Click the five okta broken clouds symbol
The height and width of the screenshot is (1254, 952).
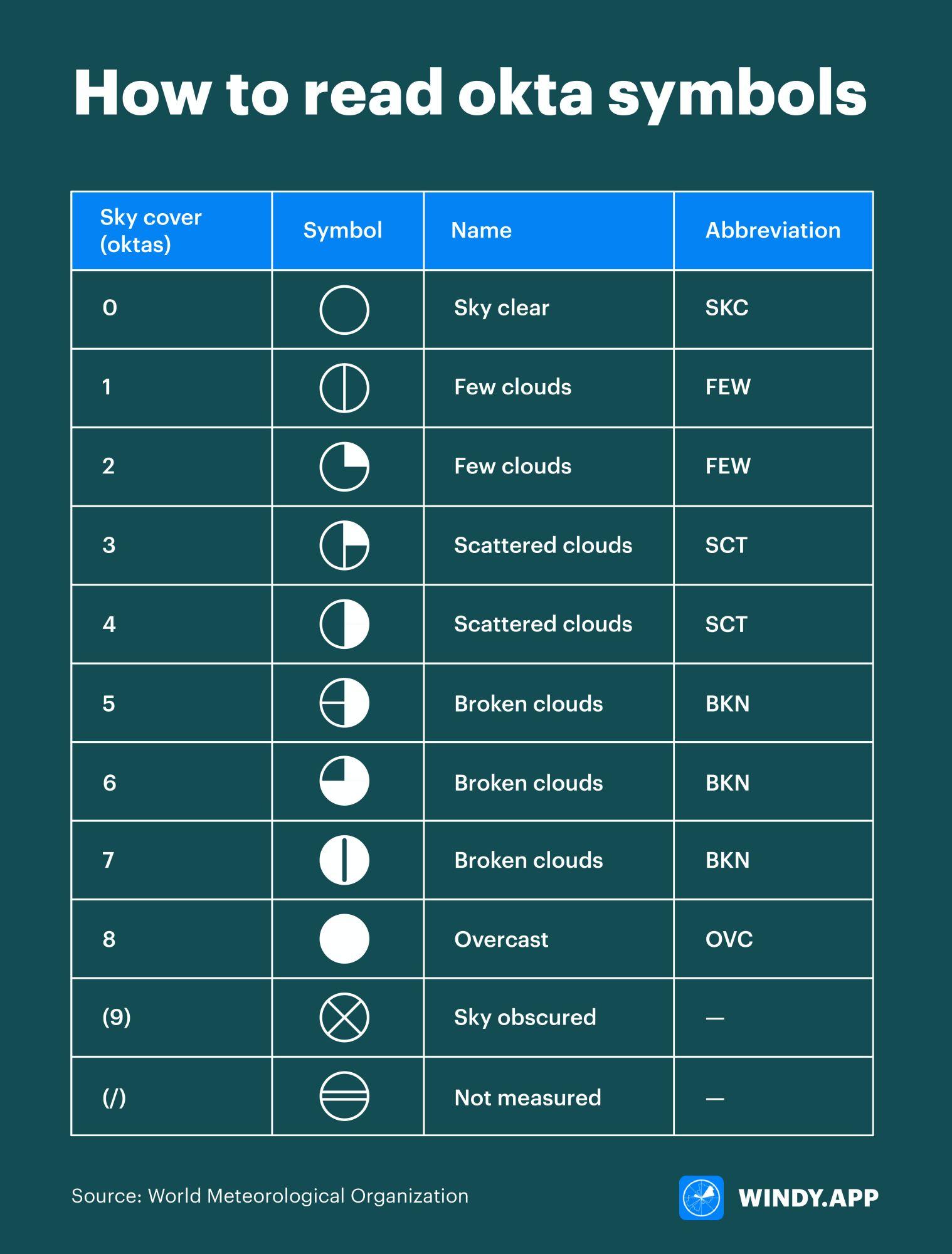(x=344, y=703)
